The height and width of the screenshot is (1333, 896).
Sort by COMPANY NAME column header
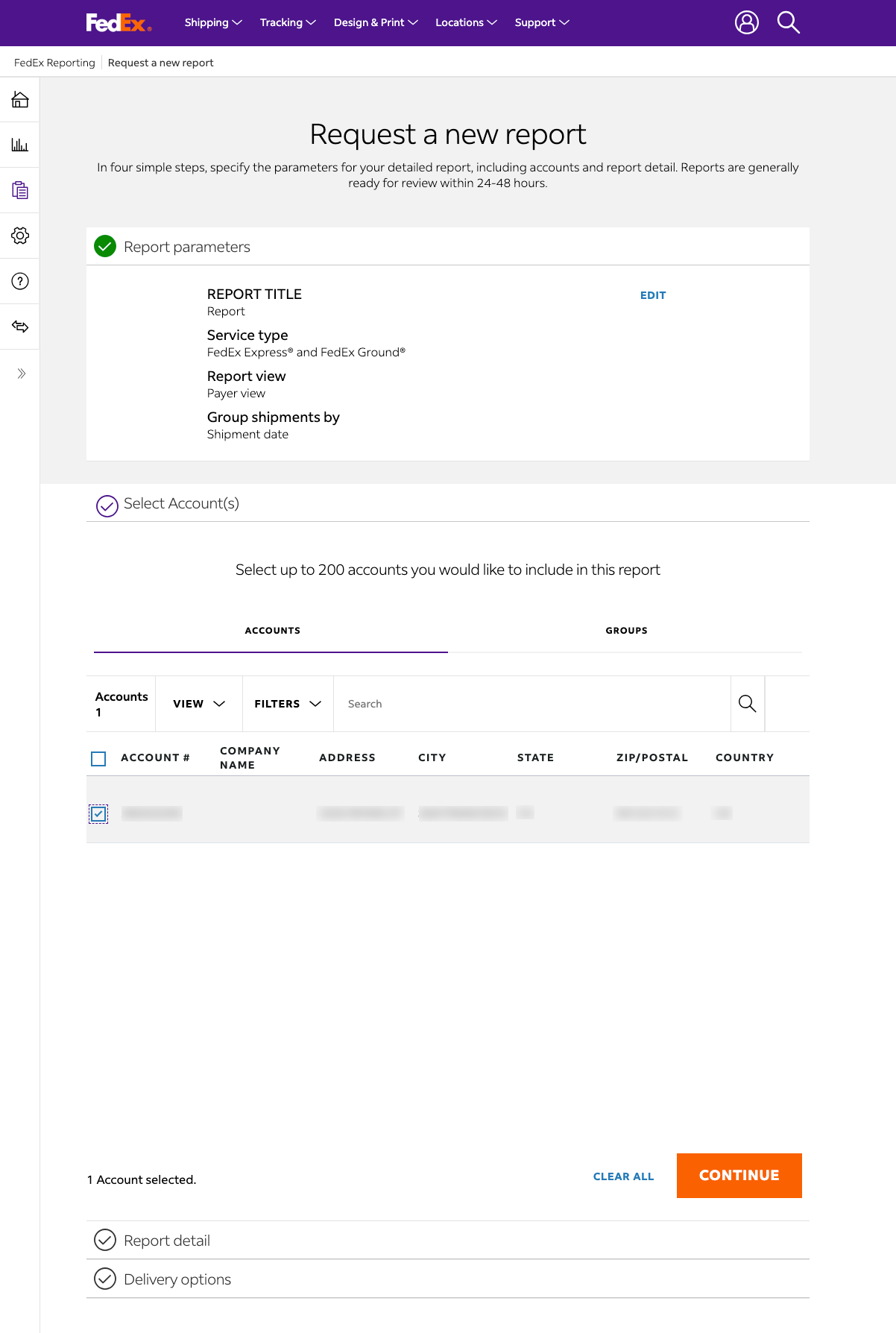[x=250, y=757]
